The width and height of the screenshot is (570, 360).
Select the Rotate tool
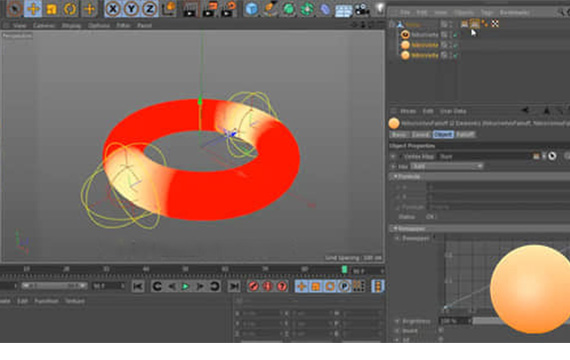[70, 9]
